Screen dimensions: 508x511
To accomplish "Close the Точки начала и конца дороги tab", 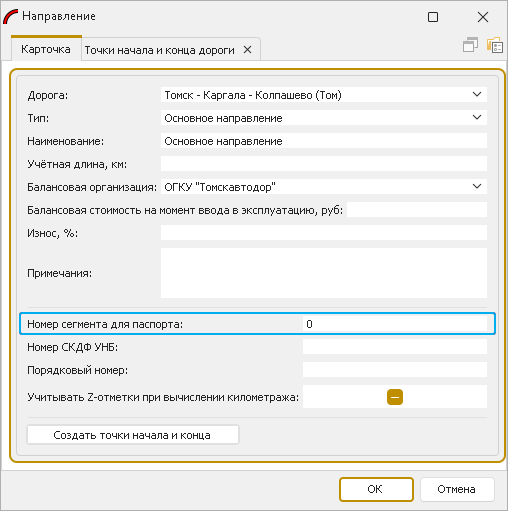I will coord(247,50).
